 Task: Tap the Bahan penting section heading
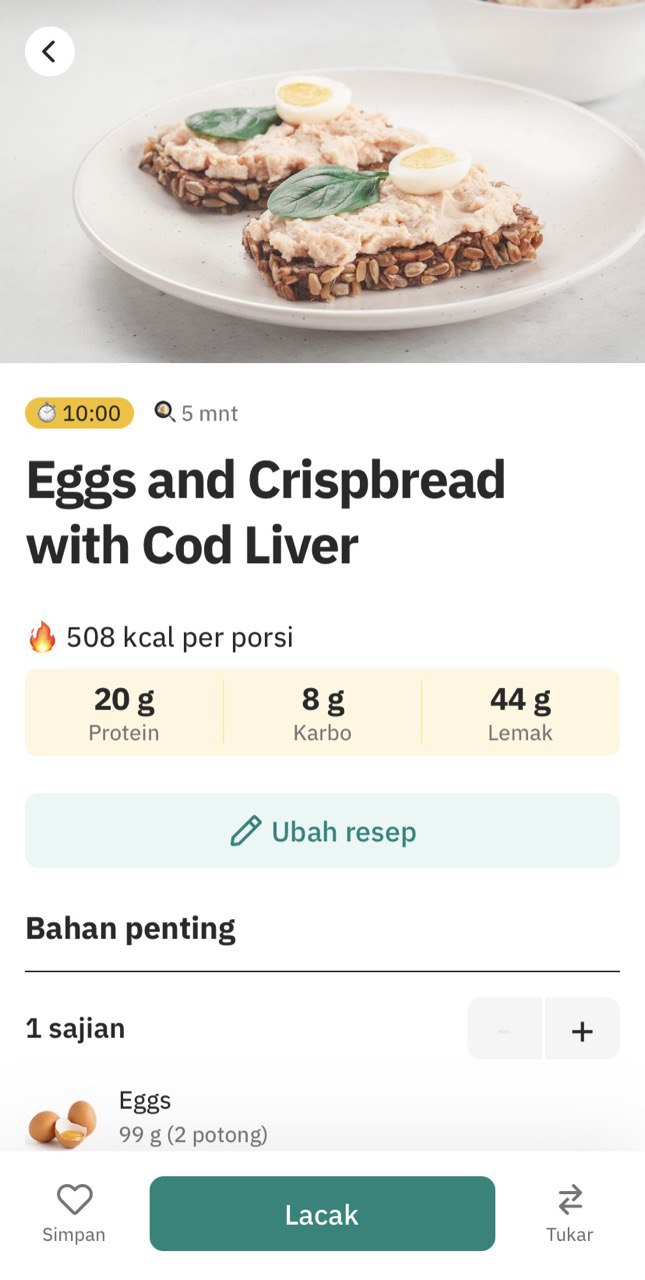130,928
